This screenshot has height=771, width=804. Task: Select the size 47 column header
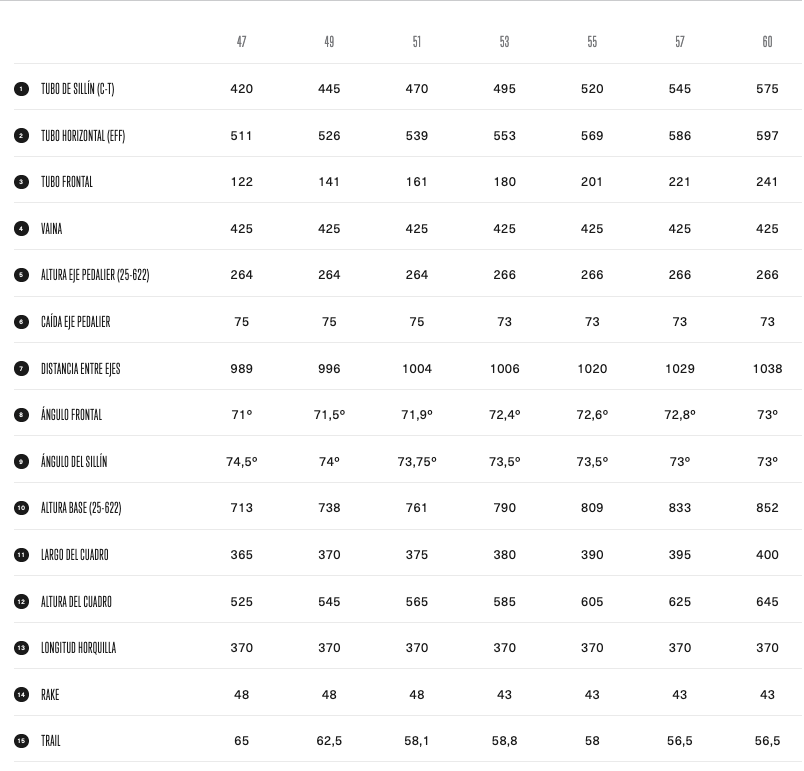[x=241, y=42]
